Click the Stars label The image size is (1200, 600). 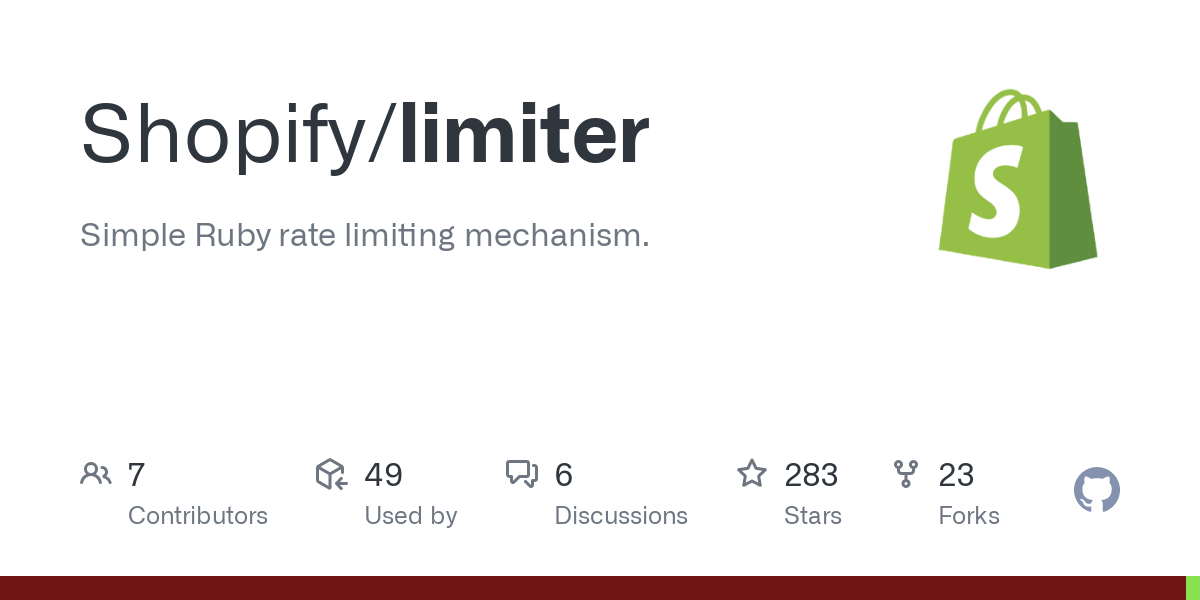pos(813,516)
